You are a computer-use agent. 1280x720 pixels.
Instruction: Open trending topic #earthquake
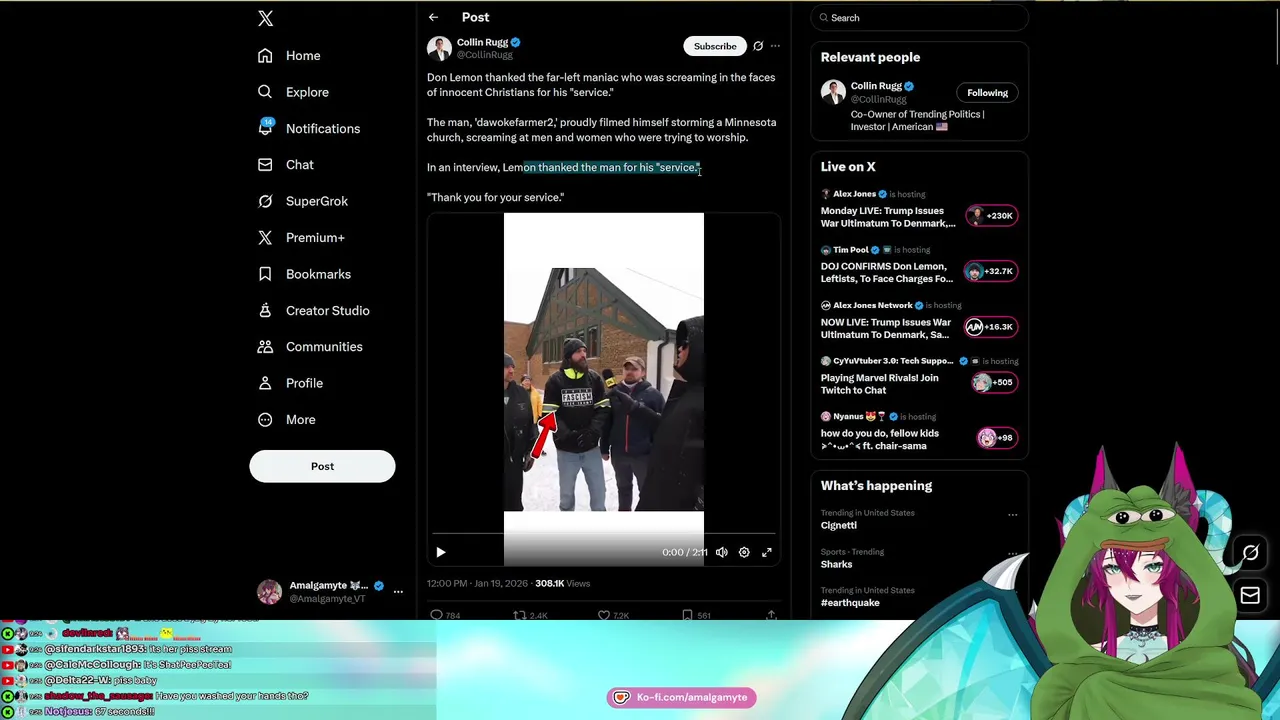(x=850, y=603)
